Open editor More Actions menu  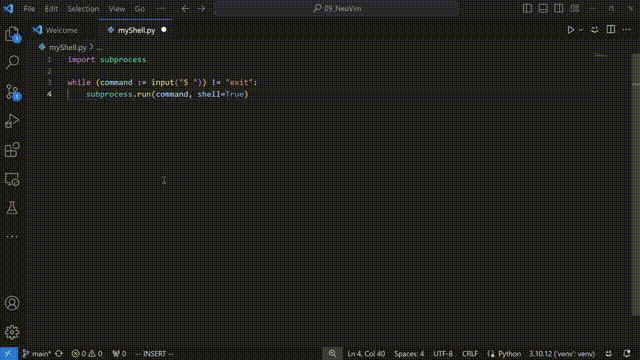pyautogui.click(x=626, y=29)
